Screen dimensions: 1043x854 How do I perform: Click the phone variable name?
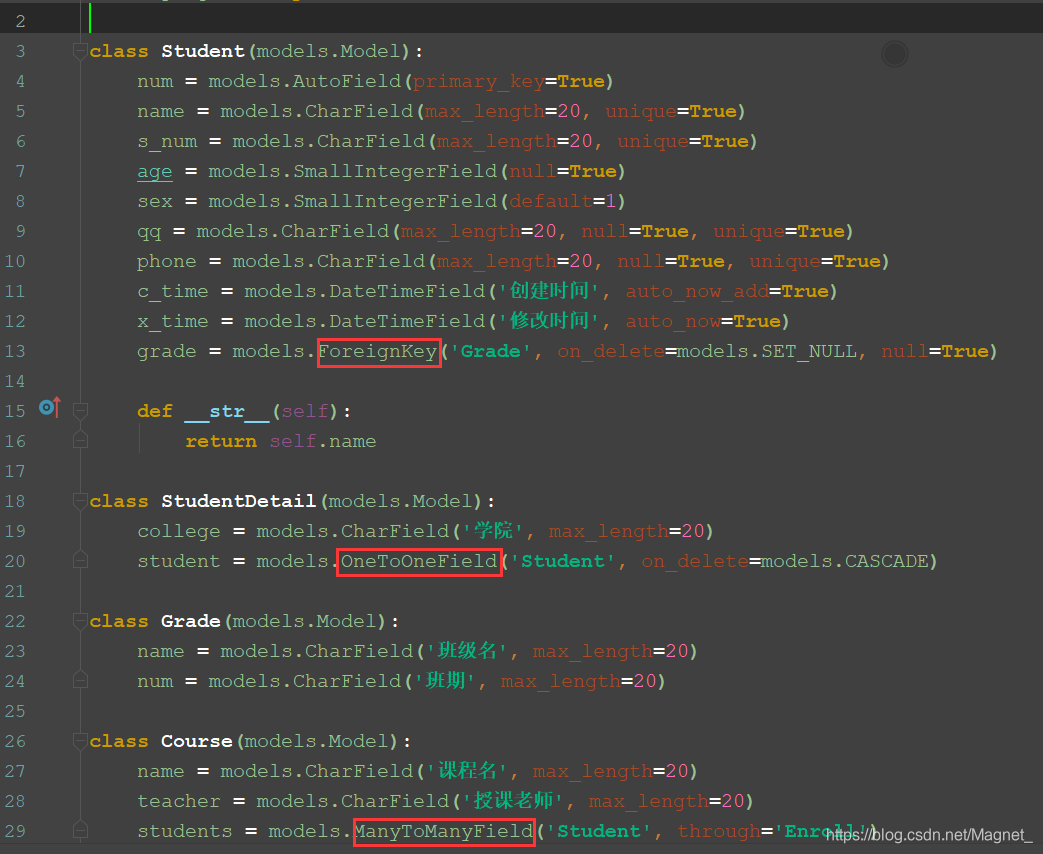[x=166, y=262]
